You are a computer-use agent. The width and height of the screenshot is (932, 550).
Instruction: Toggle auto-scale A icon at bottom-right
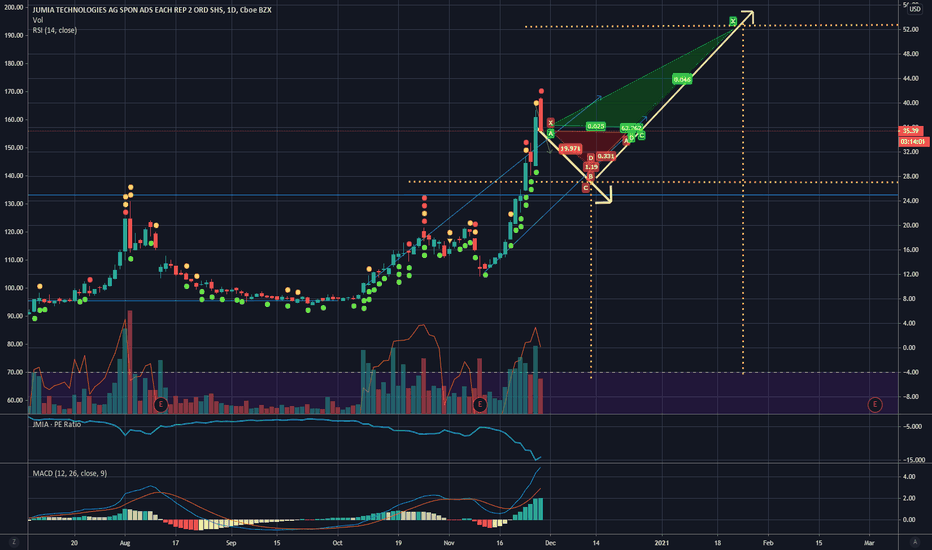[x=915, y=542]
